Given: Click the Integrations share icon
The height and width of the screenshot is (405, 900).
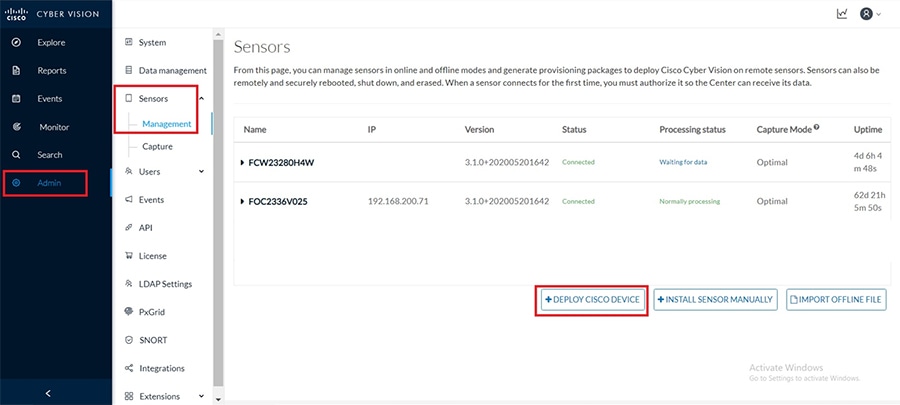Looking at the screenshot, I should point(129,368).
